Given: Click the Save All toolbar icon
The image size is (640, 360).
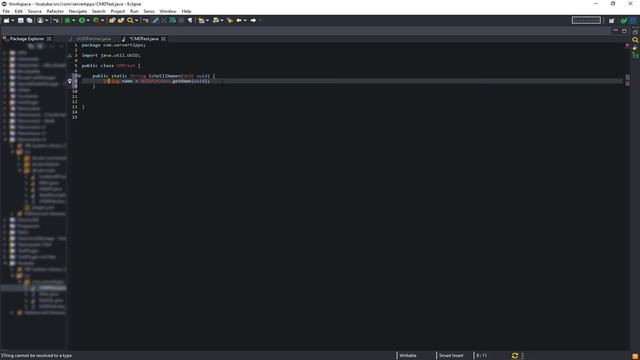Looking at the screenshot, I should (x=29, y=20).
